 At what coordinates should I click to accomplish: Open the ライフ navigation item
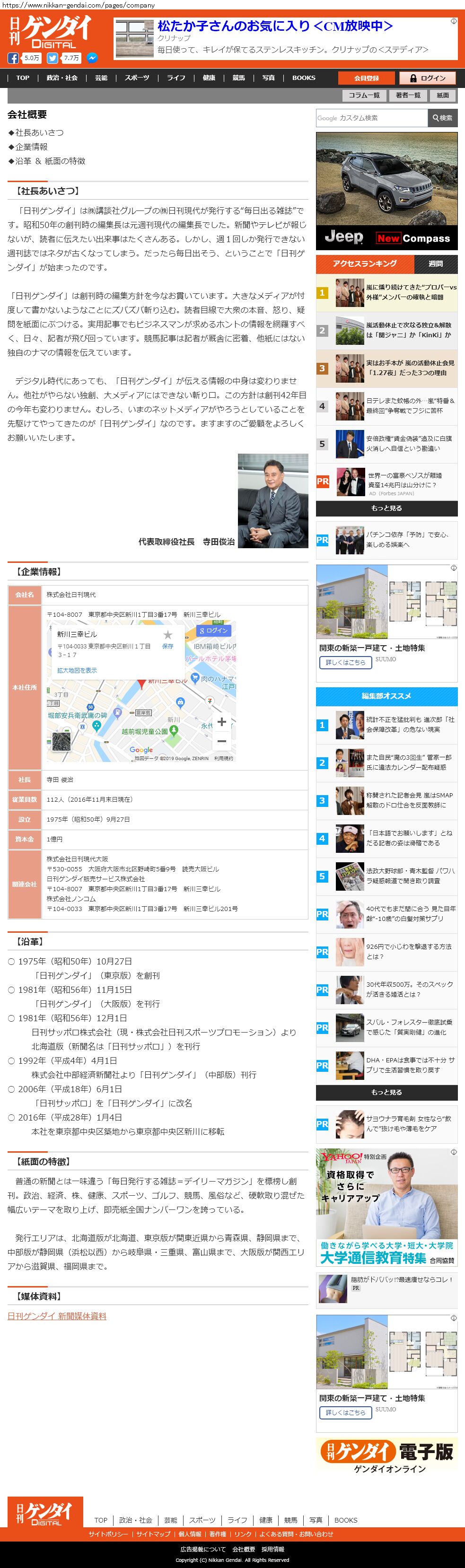(x=176, y=78)
